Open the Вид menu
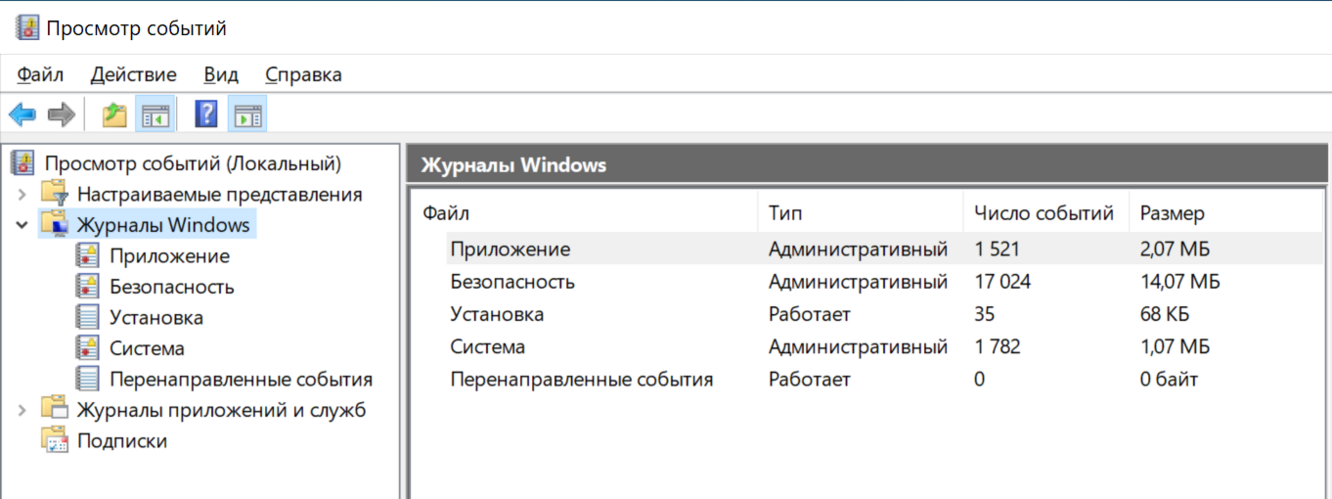The image size is (1332, 499). coord(221,74)
